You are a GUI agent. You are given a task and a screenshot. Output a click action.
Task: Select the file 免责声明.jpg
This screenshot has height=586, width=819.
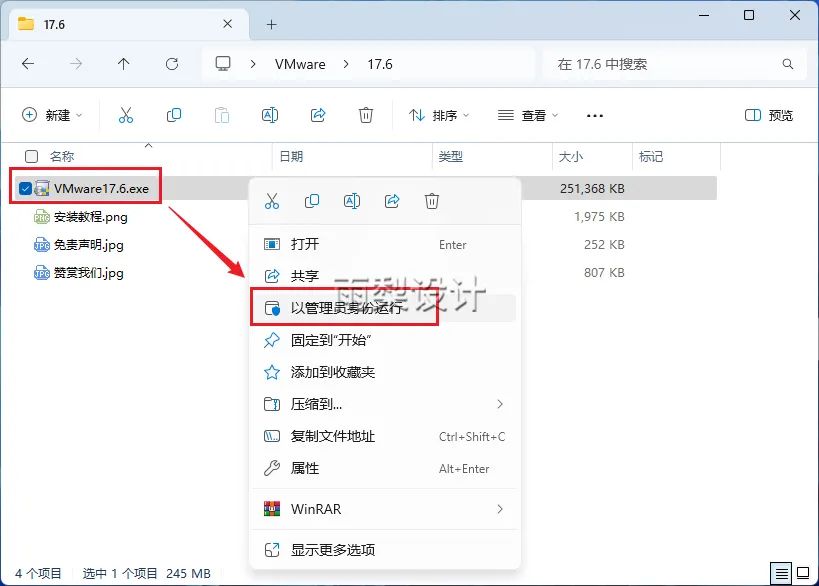point(89,245)
